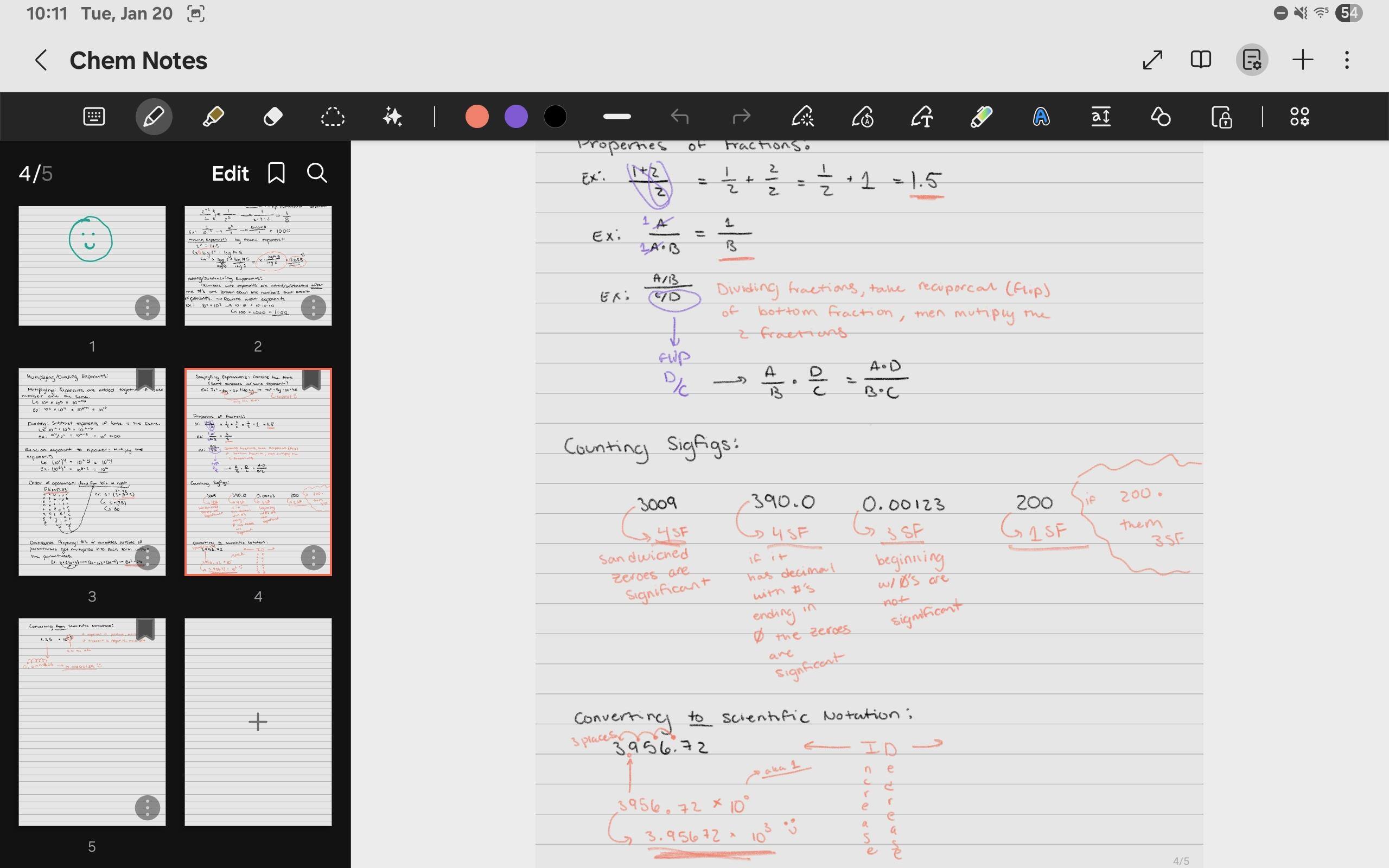Viewport: 1389px width, 868px height.
Task: Toggle the page sorter panel button
Action: pyautogui.click(x=1251, y=60)
